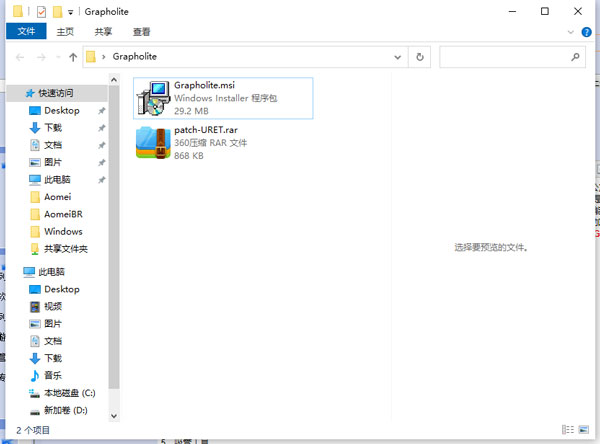Image resolution: width=600 pixels, height=444 pixels.
Task: Click navigation pane scrollbar up arrow
Action: [114, 80]
